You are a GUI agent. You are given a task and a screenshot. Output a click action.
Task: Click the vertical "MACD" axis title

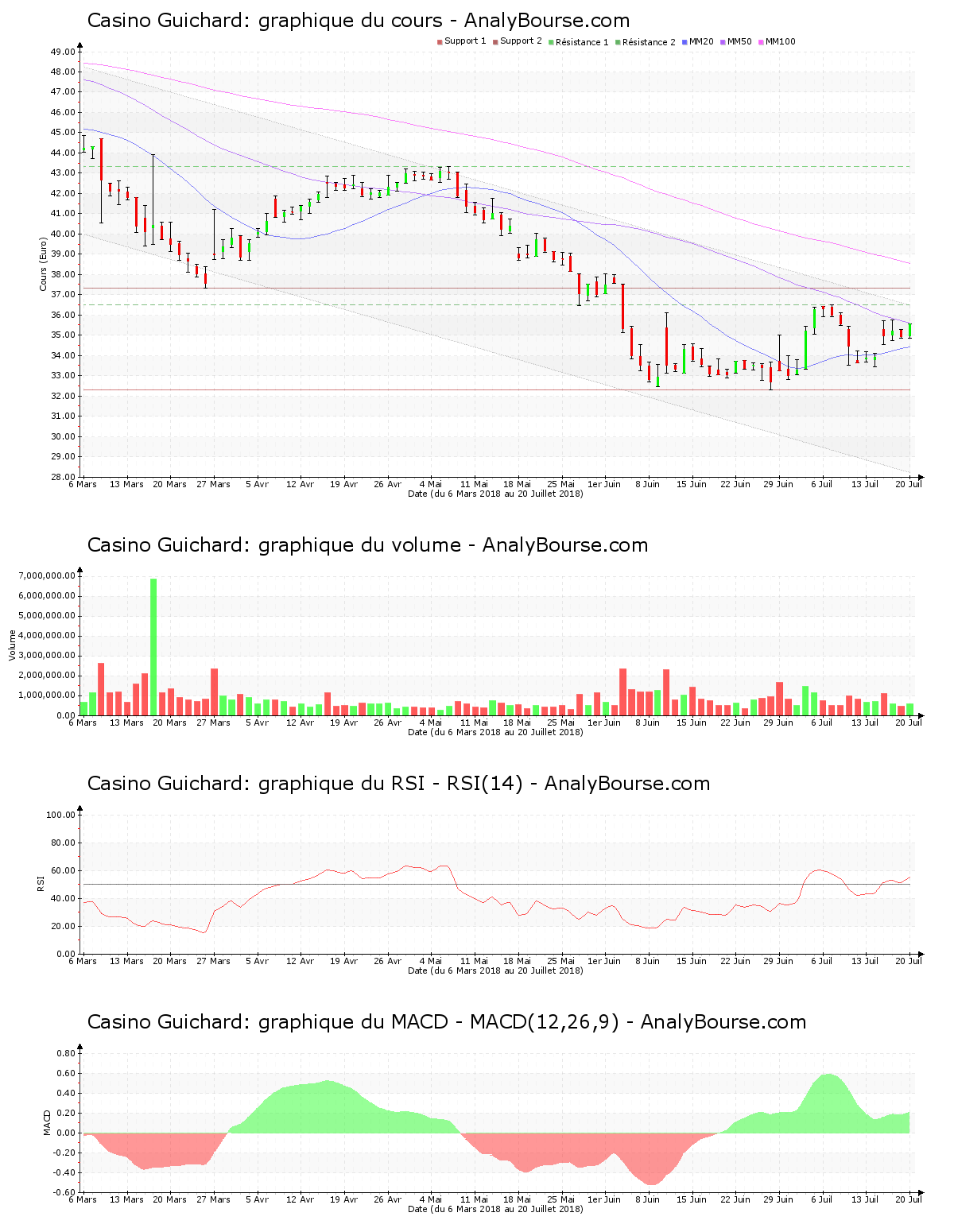tap(47, 1122)
